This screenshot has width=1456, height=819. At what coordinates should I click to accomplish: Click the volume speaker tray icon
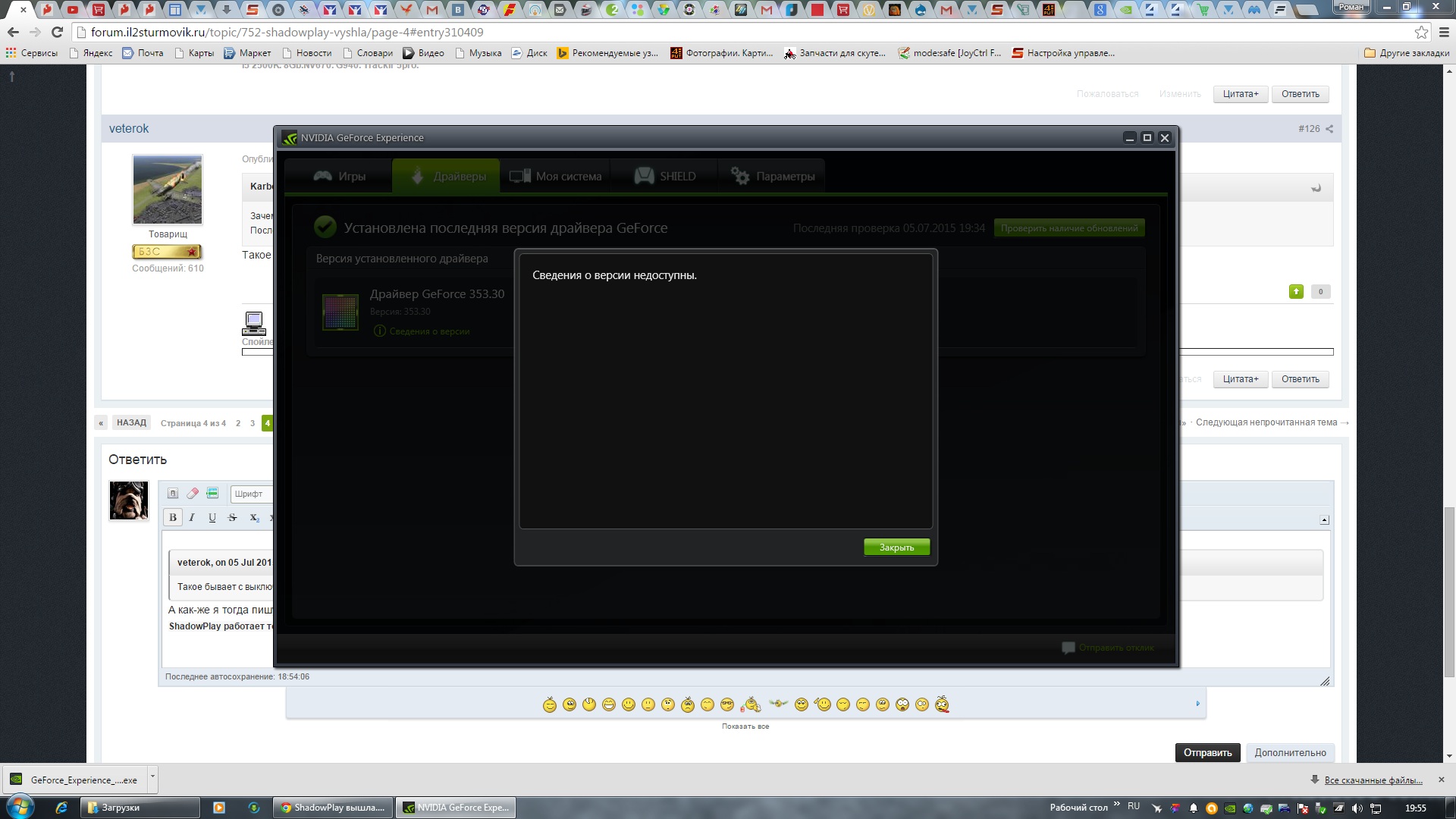1357,808
